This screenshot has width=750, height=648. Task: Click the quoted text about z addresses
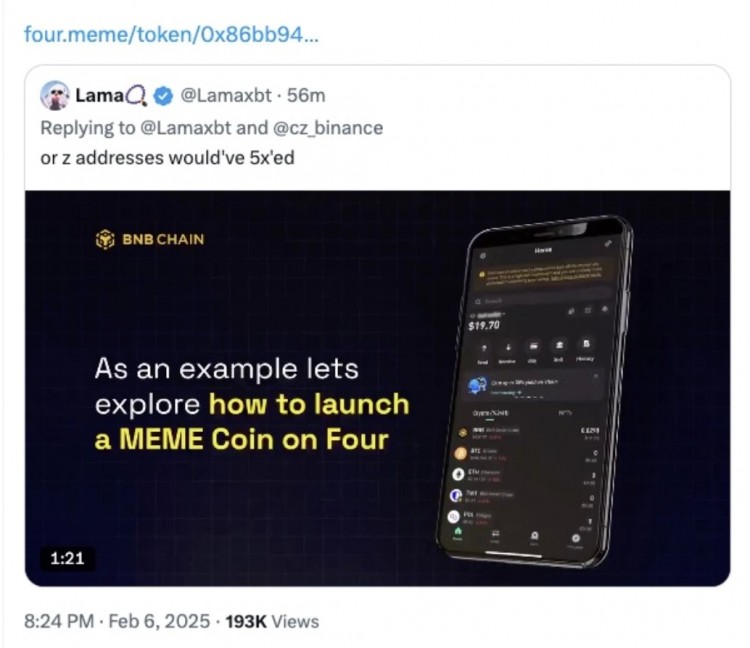167,156
